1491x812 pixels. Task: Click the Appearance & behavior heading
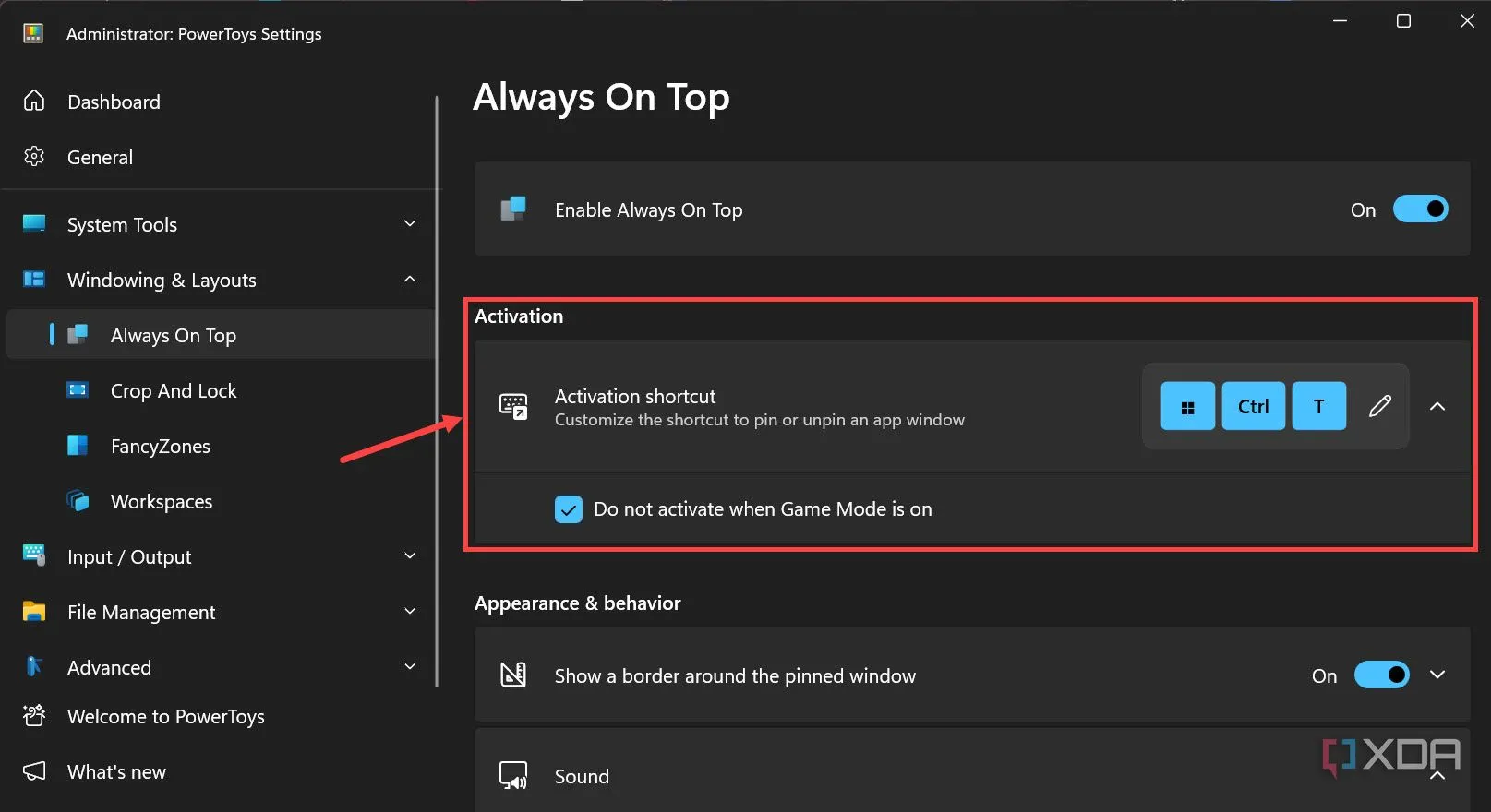577,603
